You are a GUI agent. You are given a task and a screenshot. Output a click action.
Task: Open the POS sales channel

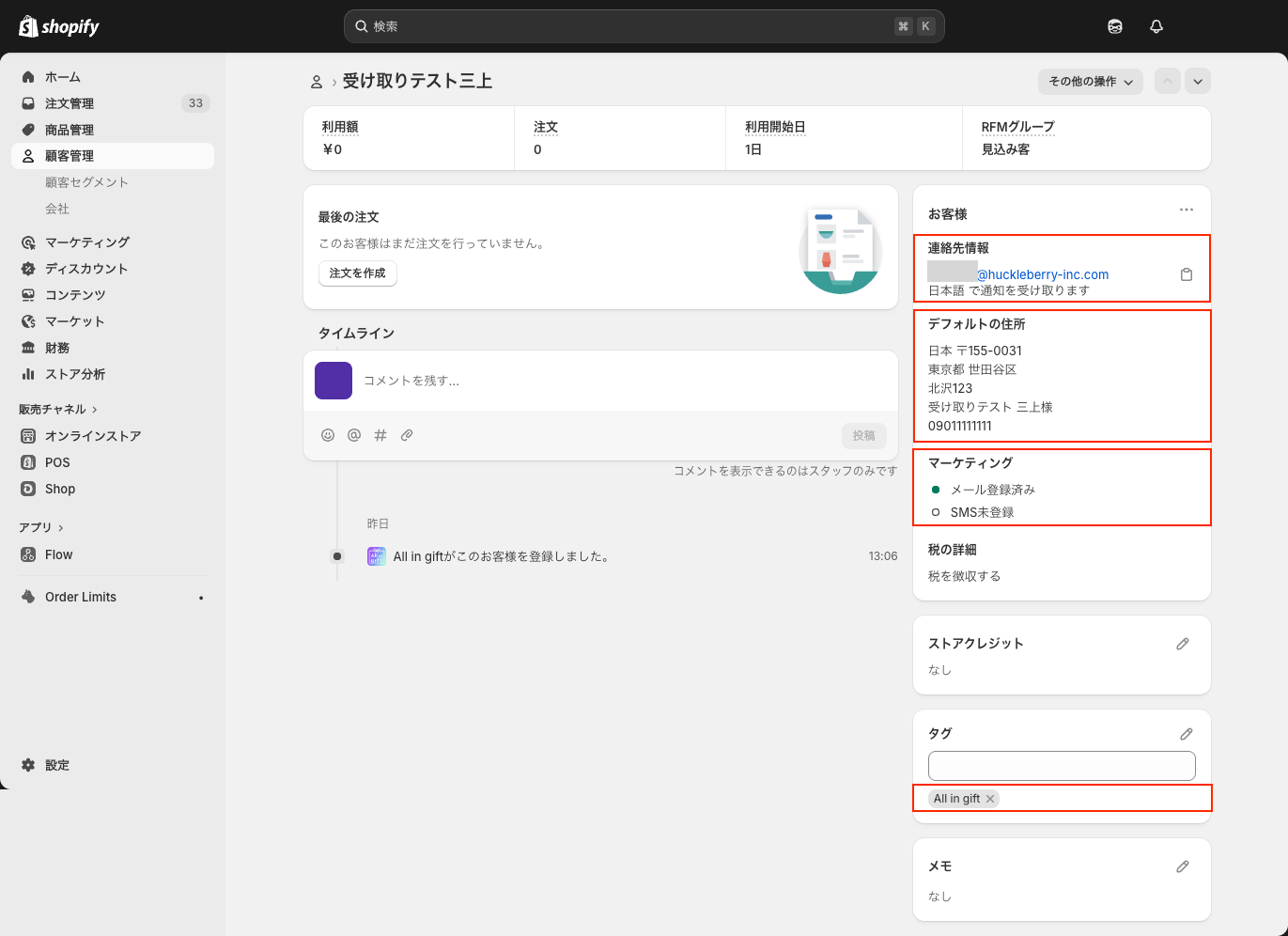(x=113, y=462)
